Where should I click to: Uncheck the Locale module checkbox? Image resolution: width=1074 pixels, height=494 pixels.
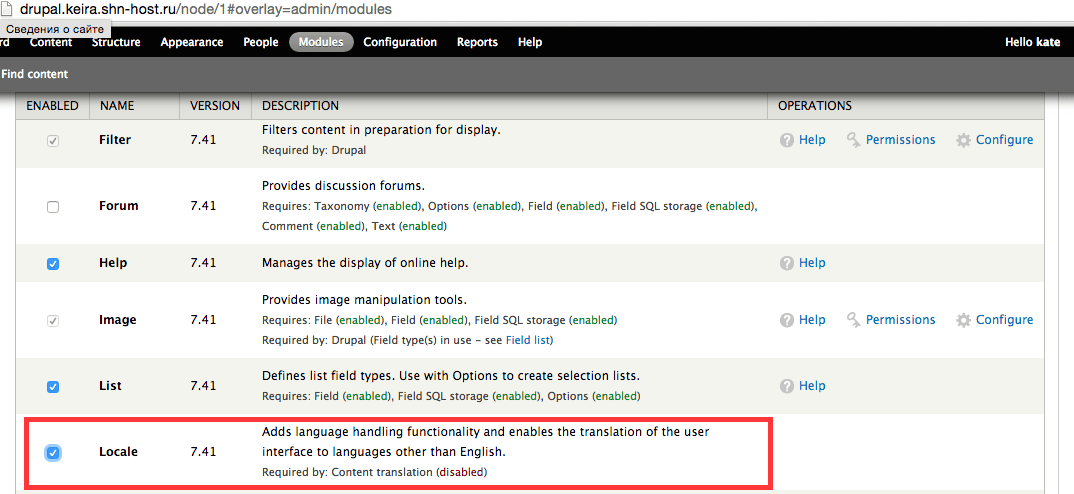point(53,453)
